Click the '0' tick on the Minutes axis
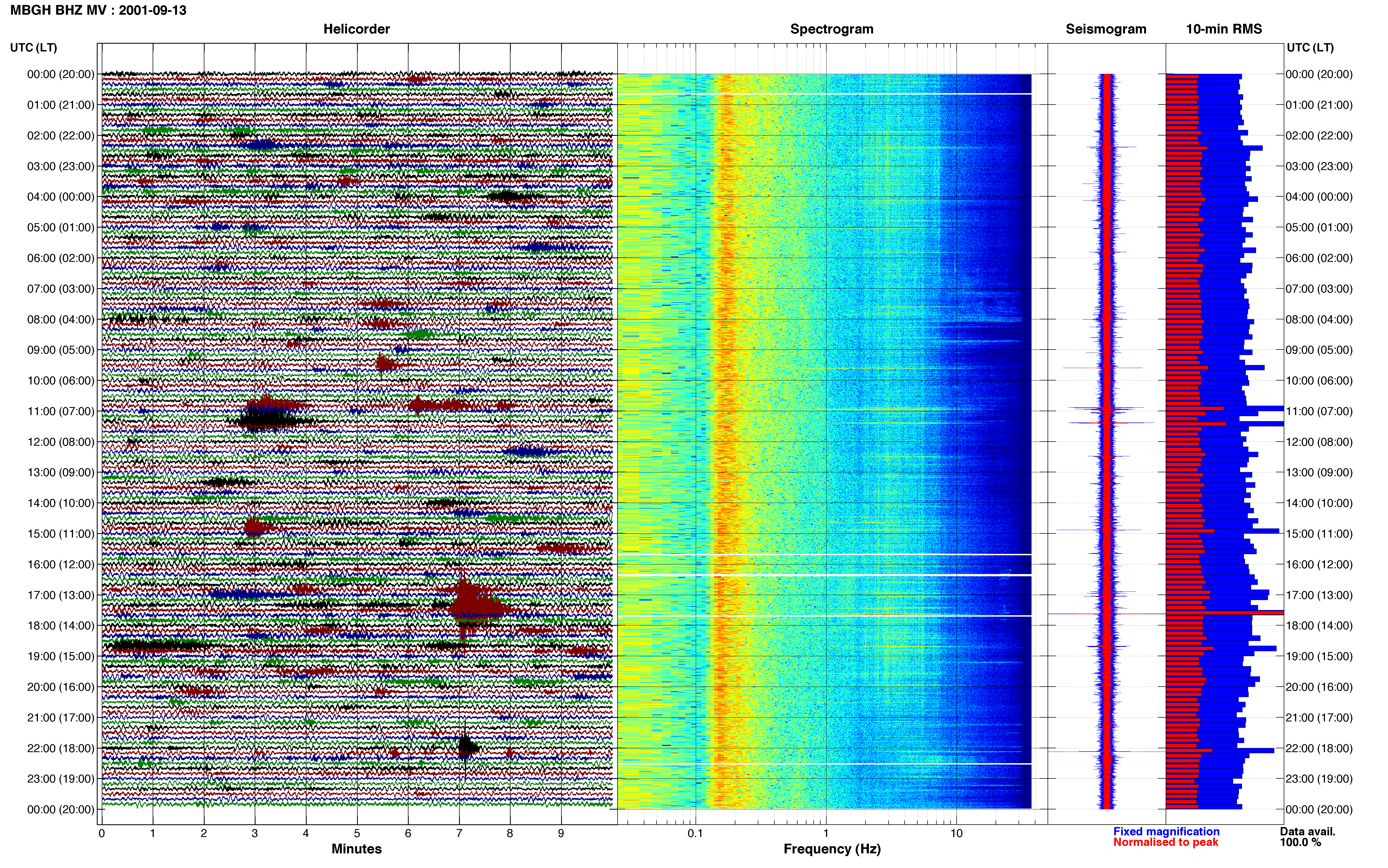Viewport: 1388px width, 868px height. 101,833
